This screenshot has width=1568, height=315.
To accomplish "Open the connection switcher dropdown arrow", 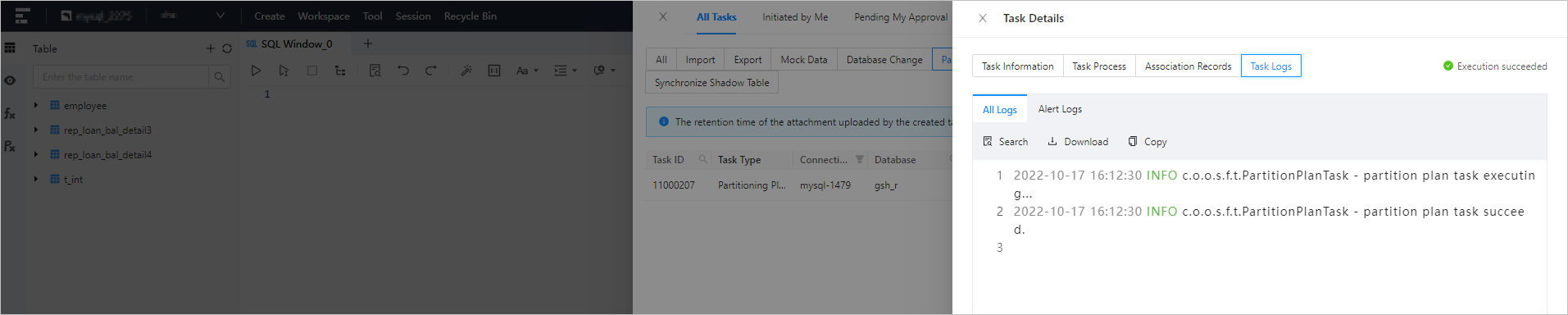I will 220,16.
